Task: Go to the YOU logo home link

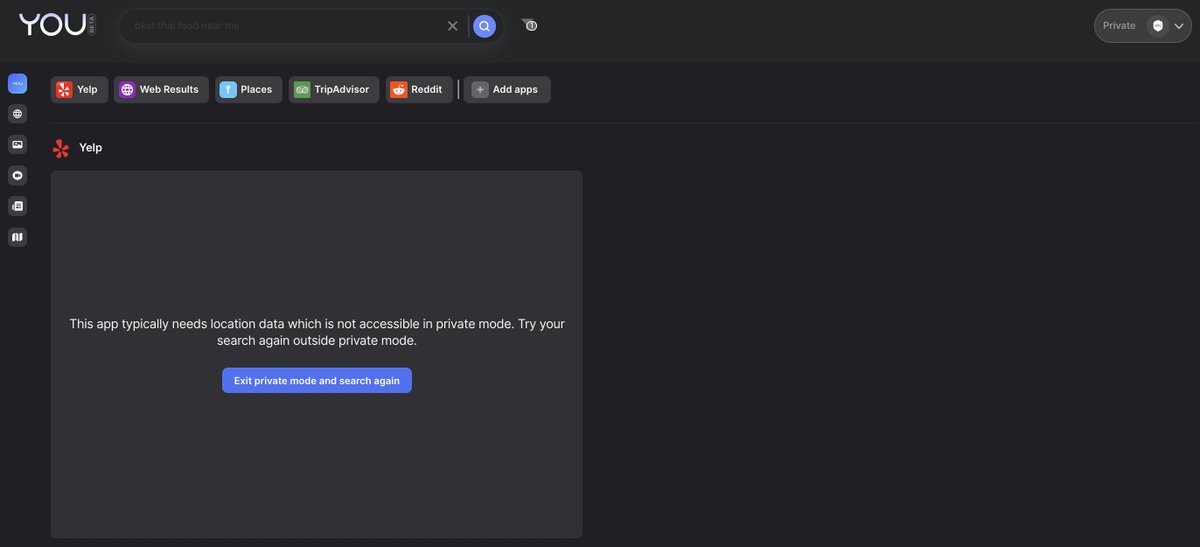Action: tap(57, 24)
